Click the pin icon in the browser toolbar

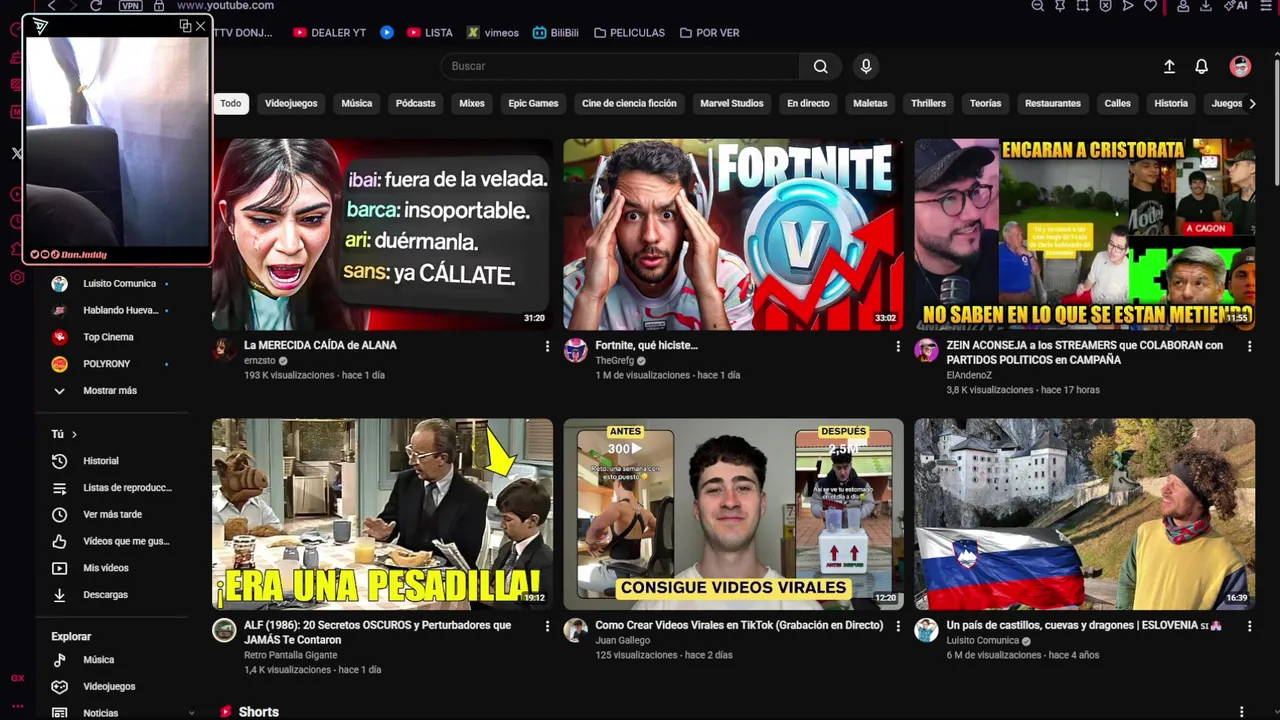1060,6
